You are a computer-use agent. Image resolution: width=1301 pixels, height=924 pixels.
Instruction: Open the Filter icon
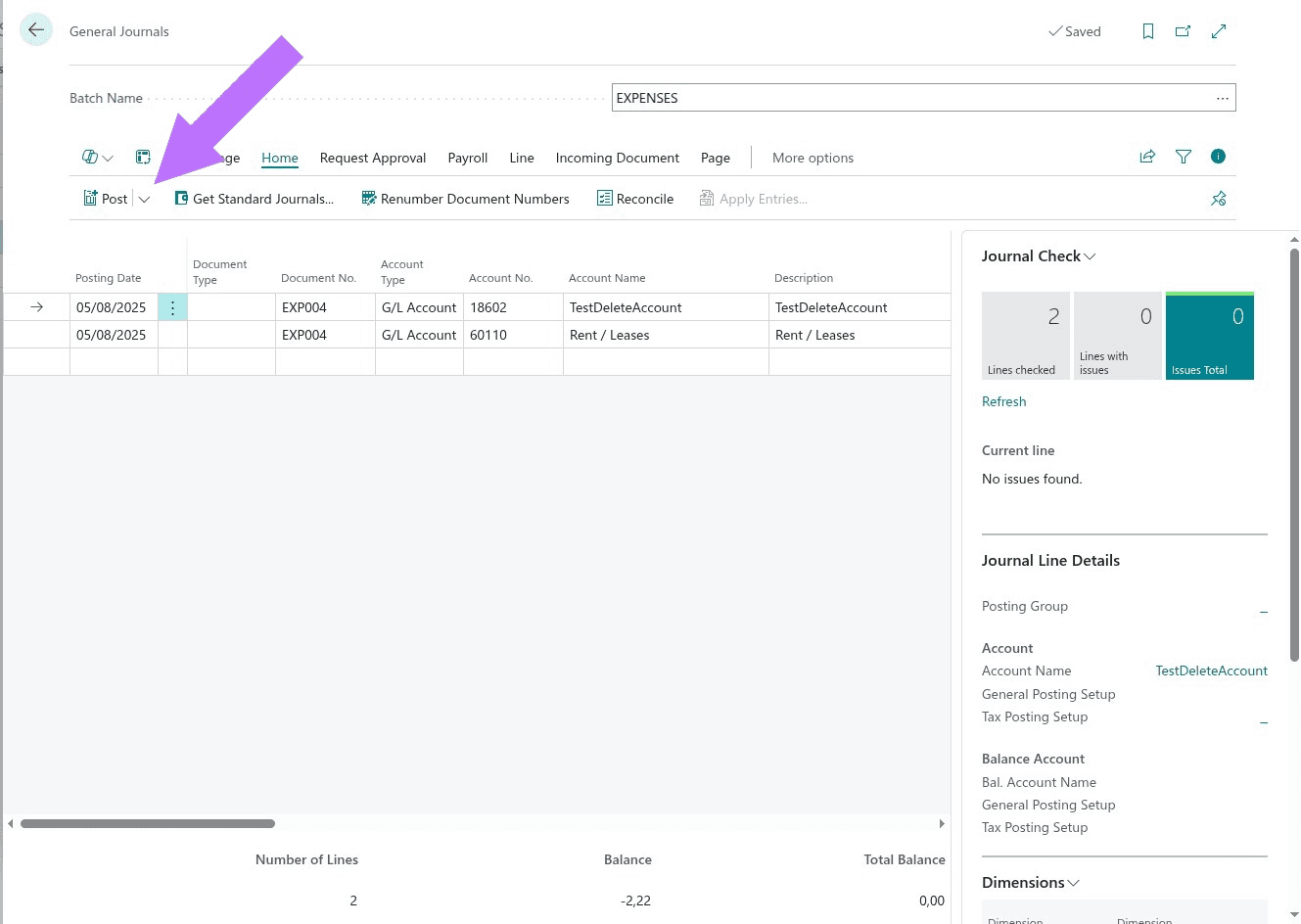[x=1183, y=157]
